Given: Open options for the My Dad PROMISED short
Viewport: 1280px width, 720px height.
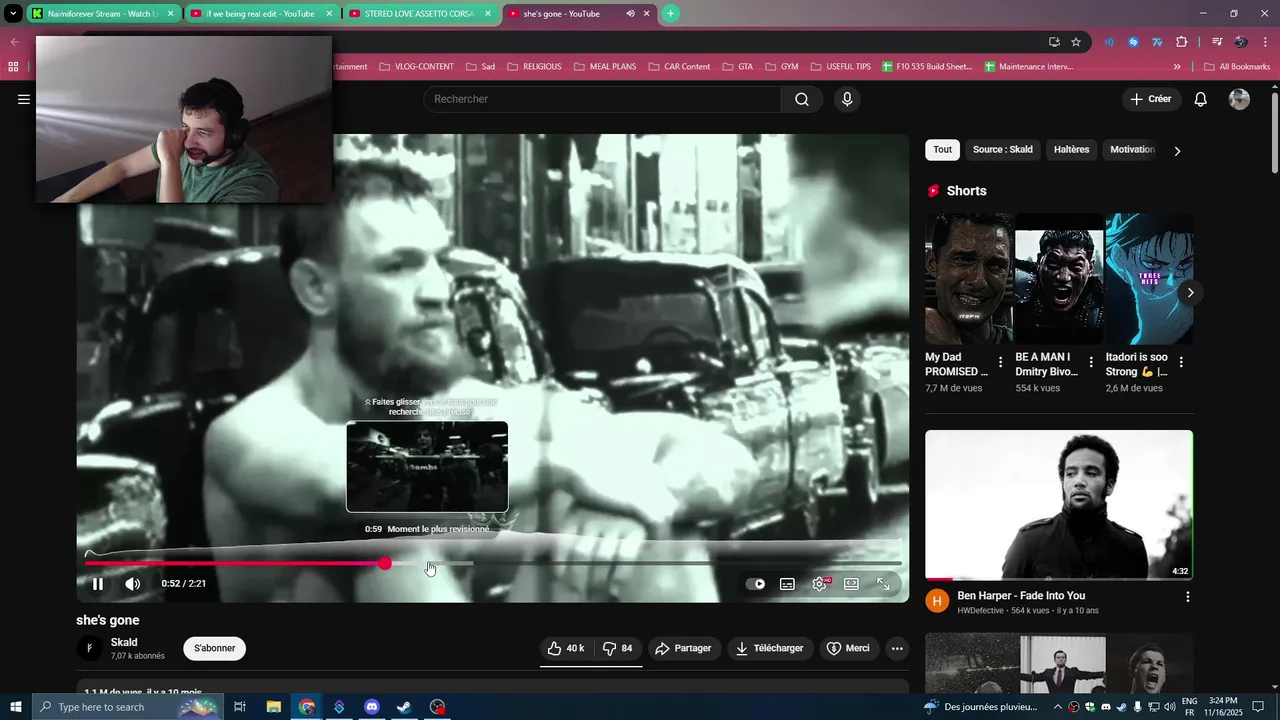Looking at the screenshot, I should (x=1000, y=362).
